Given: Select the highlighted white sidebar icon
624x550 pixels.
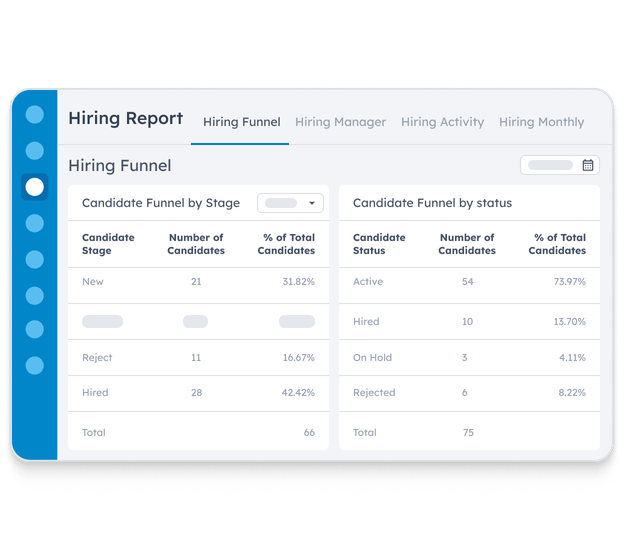Looking at the screenshot, I should point(35,187).
